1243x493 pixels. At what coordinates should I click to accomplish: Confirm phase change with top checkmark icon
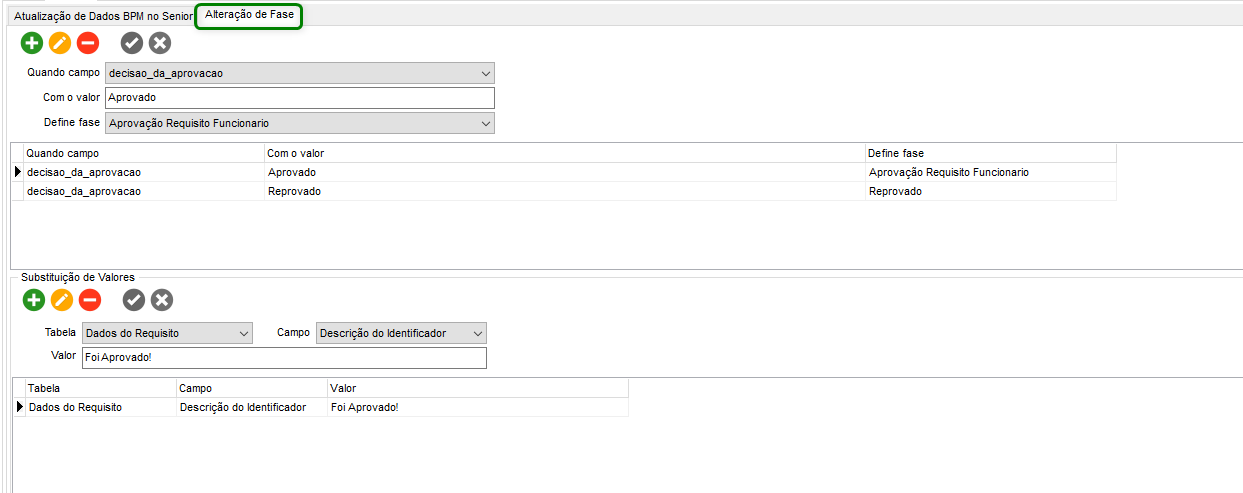[132, 43]
